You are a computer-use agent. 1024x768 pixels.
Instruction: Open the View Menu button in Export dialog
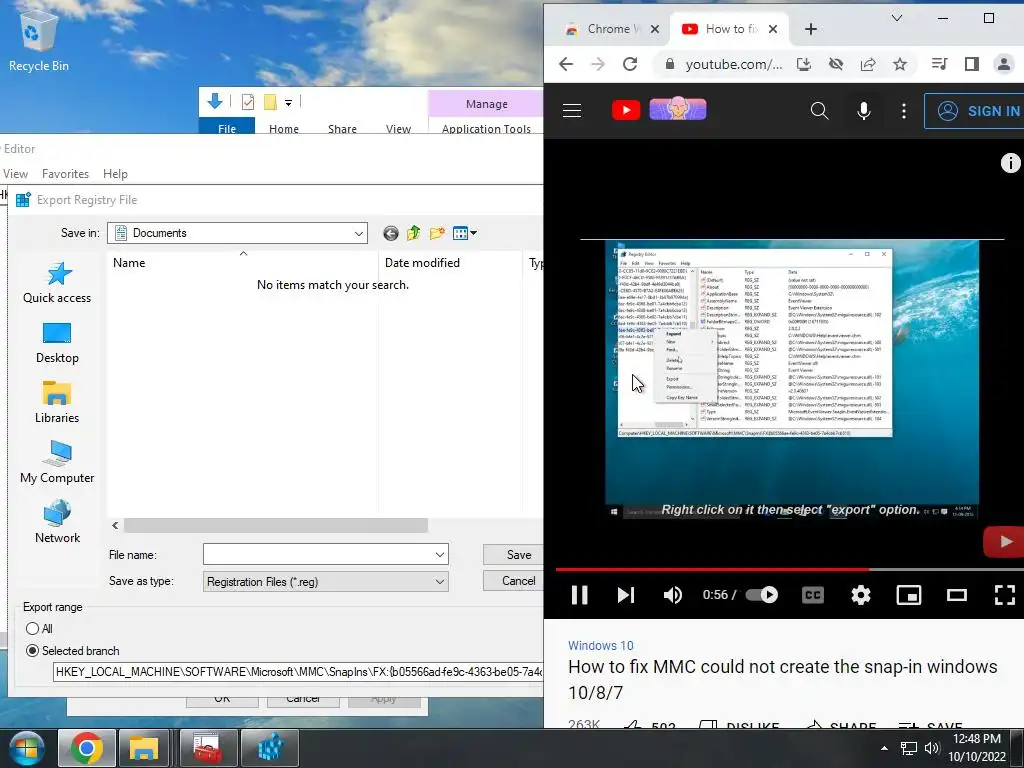(x=464, y=233)
